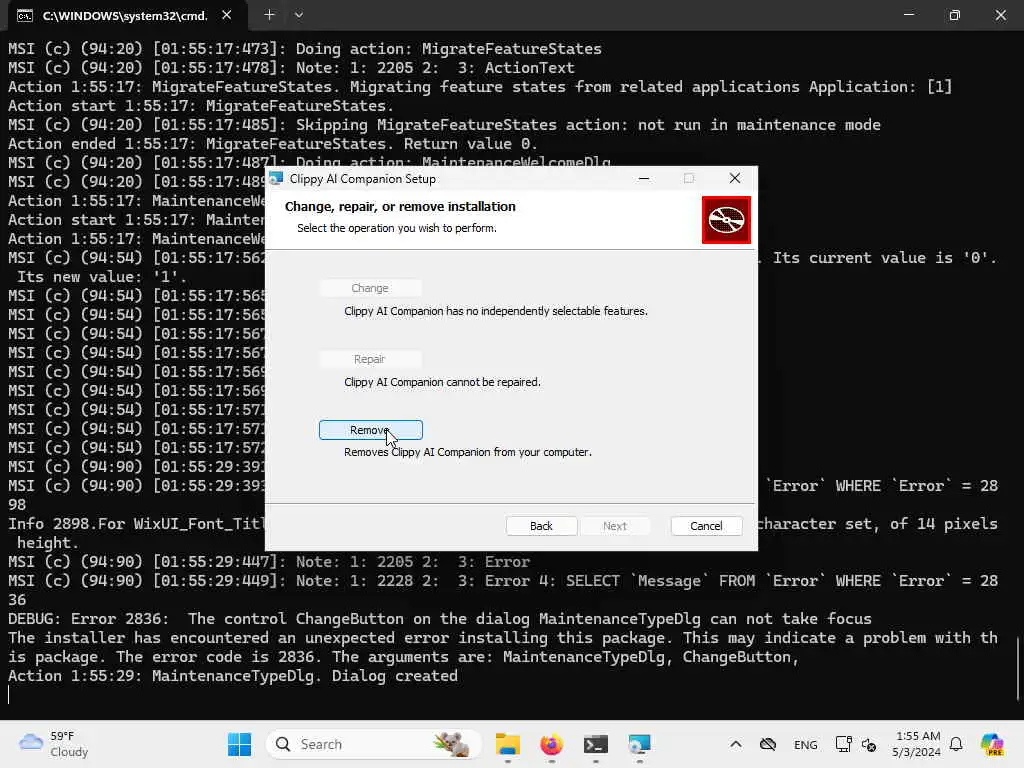Open the clock showing 1:55 AM
Image resolution: width=1024 pixels, height=768 pixels.
(x=917, y=744)
